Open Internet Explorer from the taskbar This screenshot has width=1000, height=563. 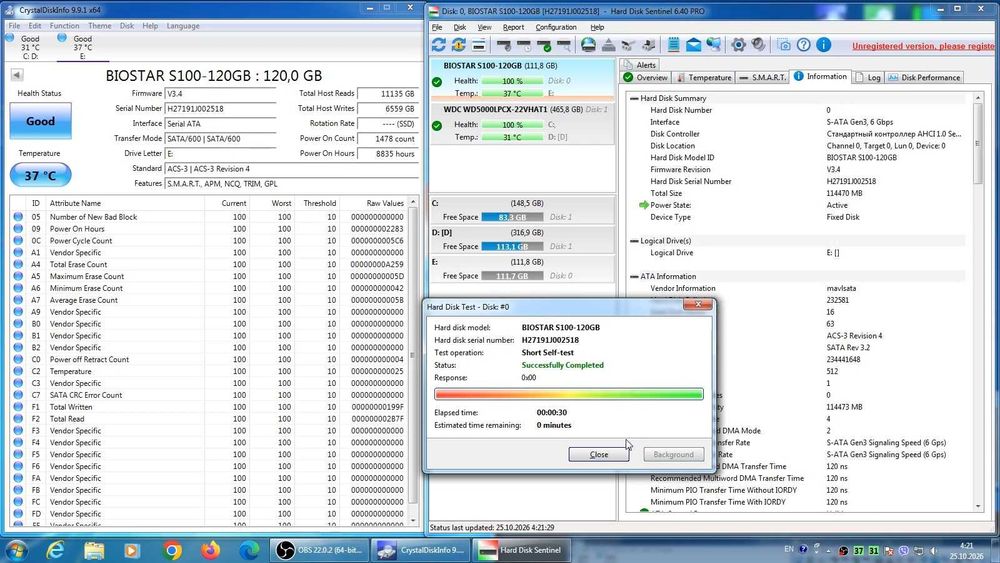(x=55, y=550)
